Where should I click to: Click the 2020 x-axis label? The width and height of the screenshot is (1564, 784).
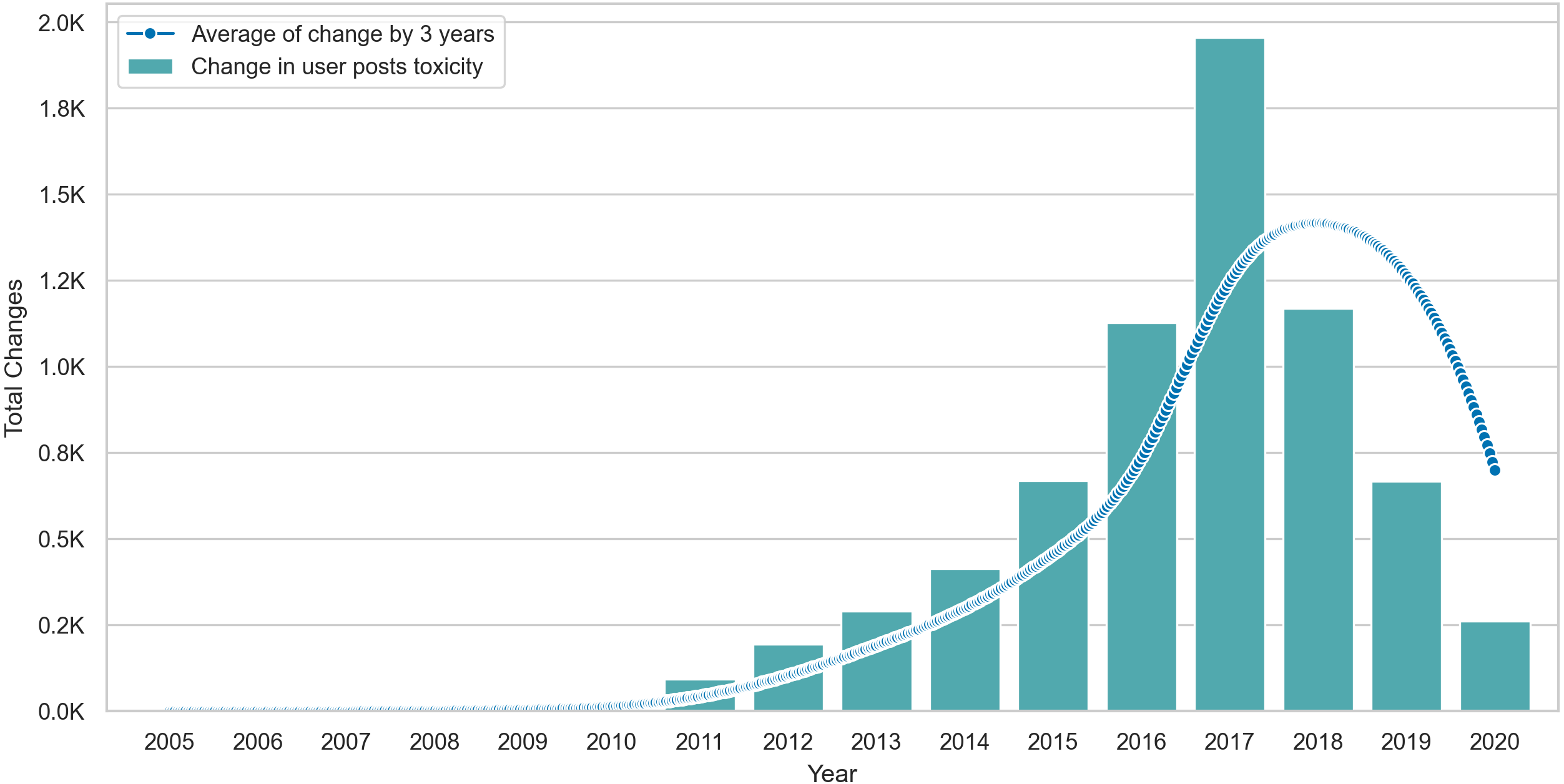[x=1495, y=742]
